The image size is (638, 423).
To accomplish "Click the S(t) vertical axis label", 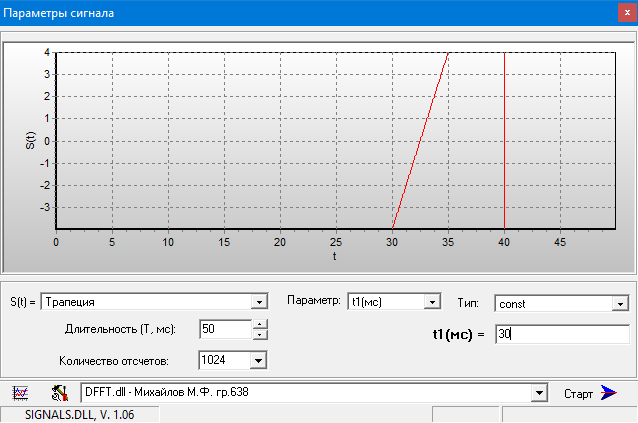I will pyautogui.click(x=31, y=138).
